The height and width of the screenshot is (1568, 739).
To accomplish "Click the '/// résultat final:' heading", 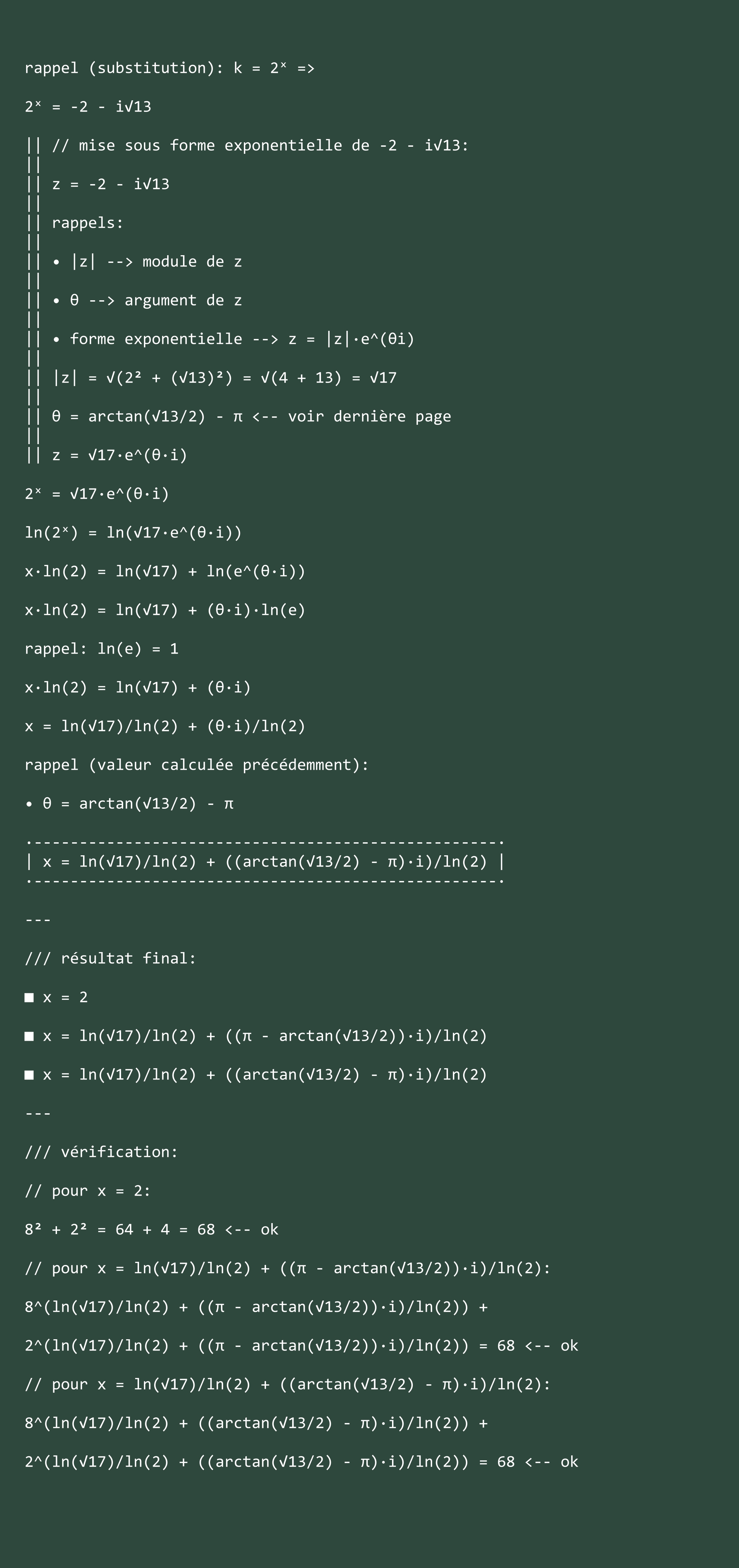I will point(110,959).
